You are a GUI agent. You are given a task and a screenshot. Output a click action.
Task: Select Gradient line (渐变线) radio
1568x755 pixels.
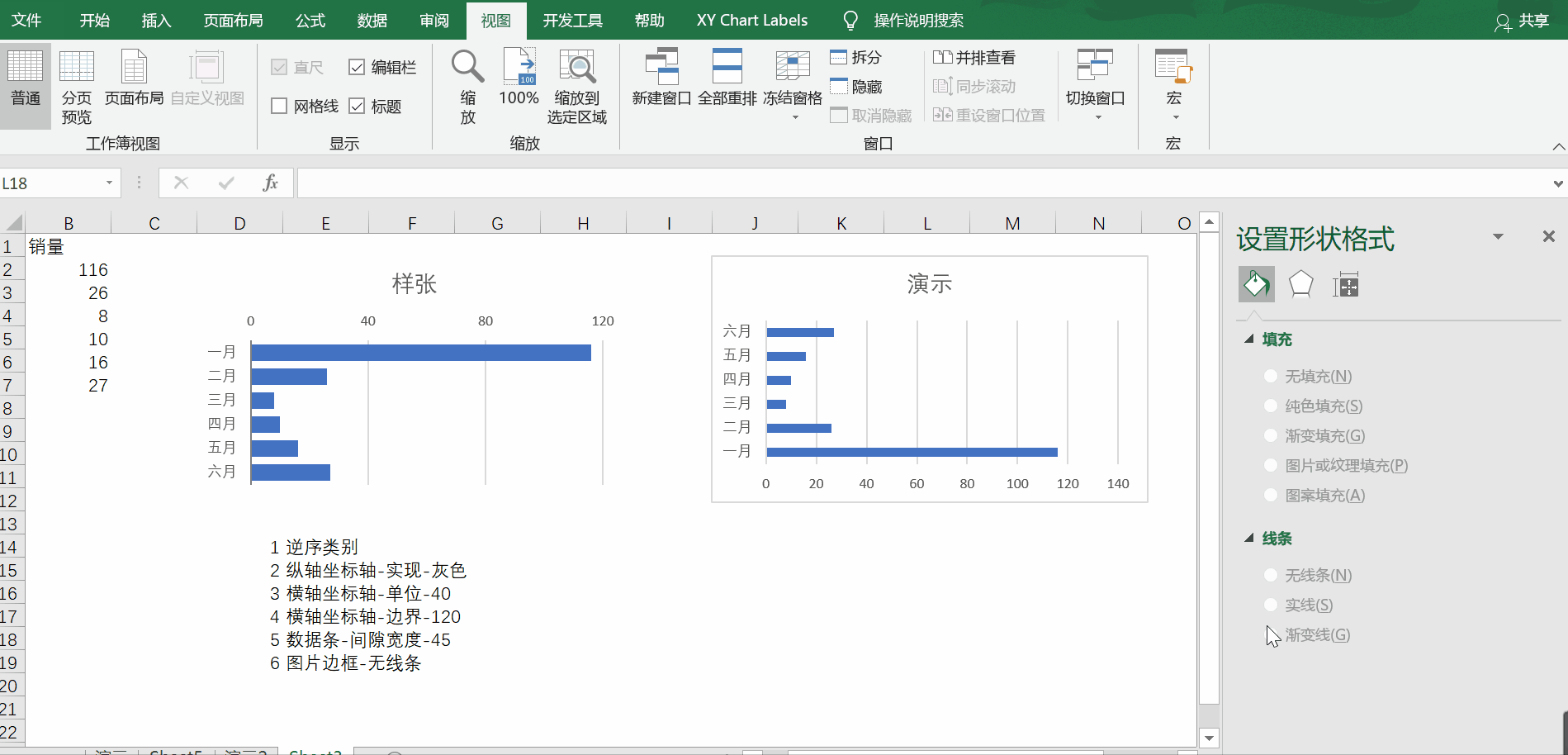point(1271,634)
